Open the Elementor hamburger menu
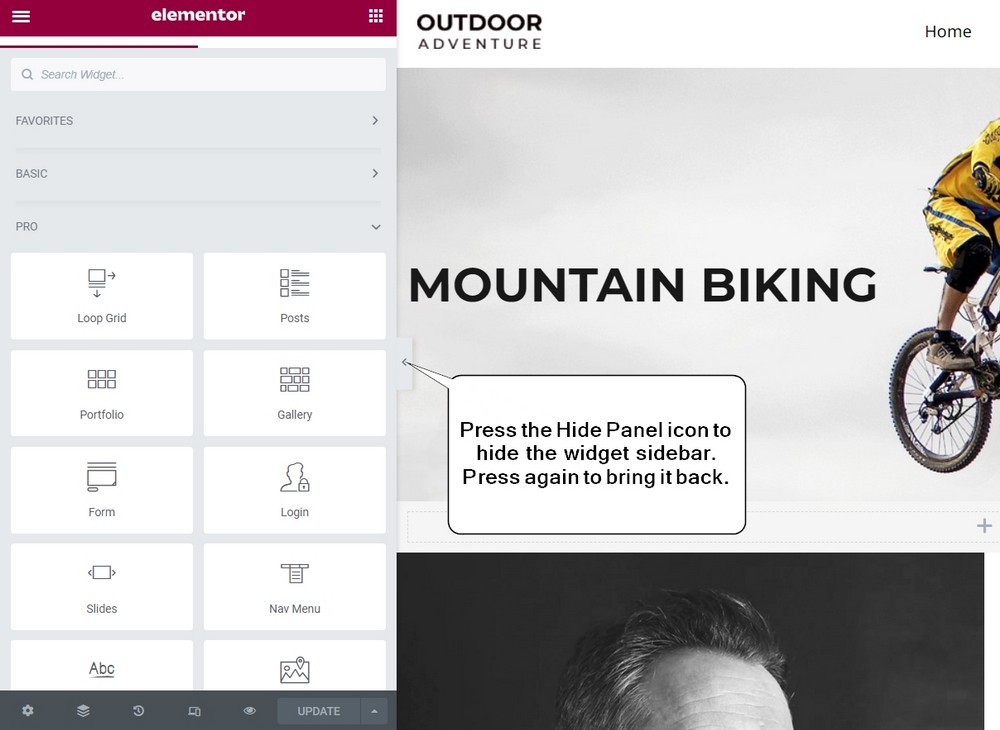The width and height of the screenshot is (1000, 730). pos(20,15)
